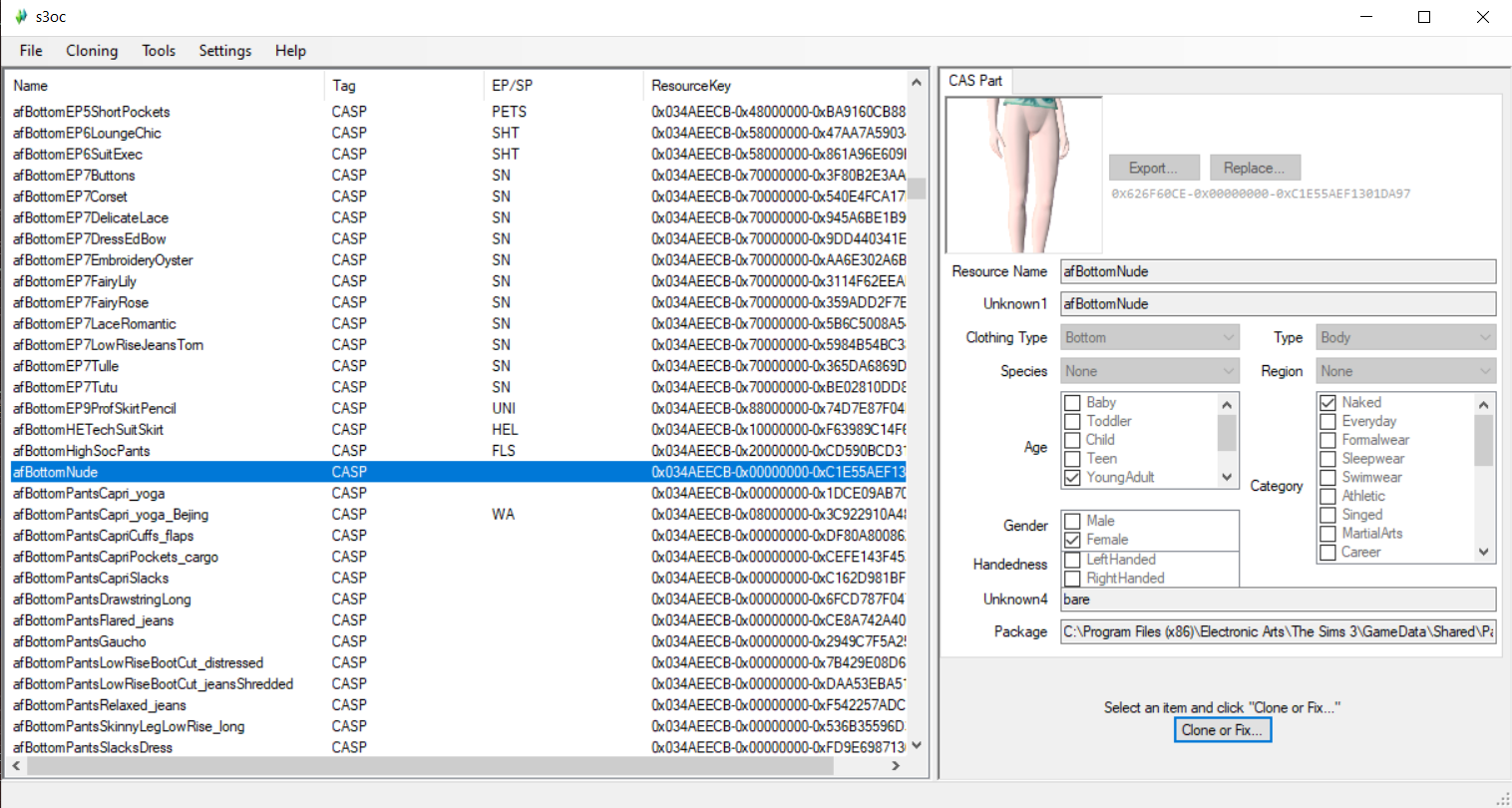Viewport: 1512px width, 808px height.
Task: Click the s3oc app icon in title bar
Action: click(x=21, y=17)
